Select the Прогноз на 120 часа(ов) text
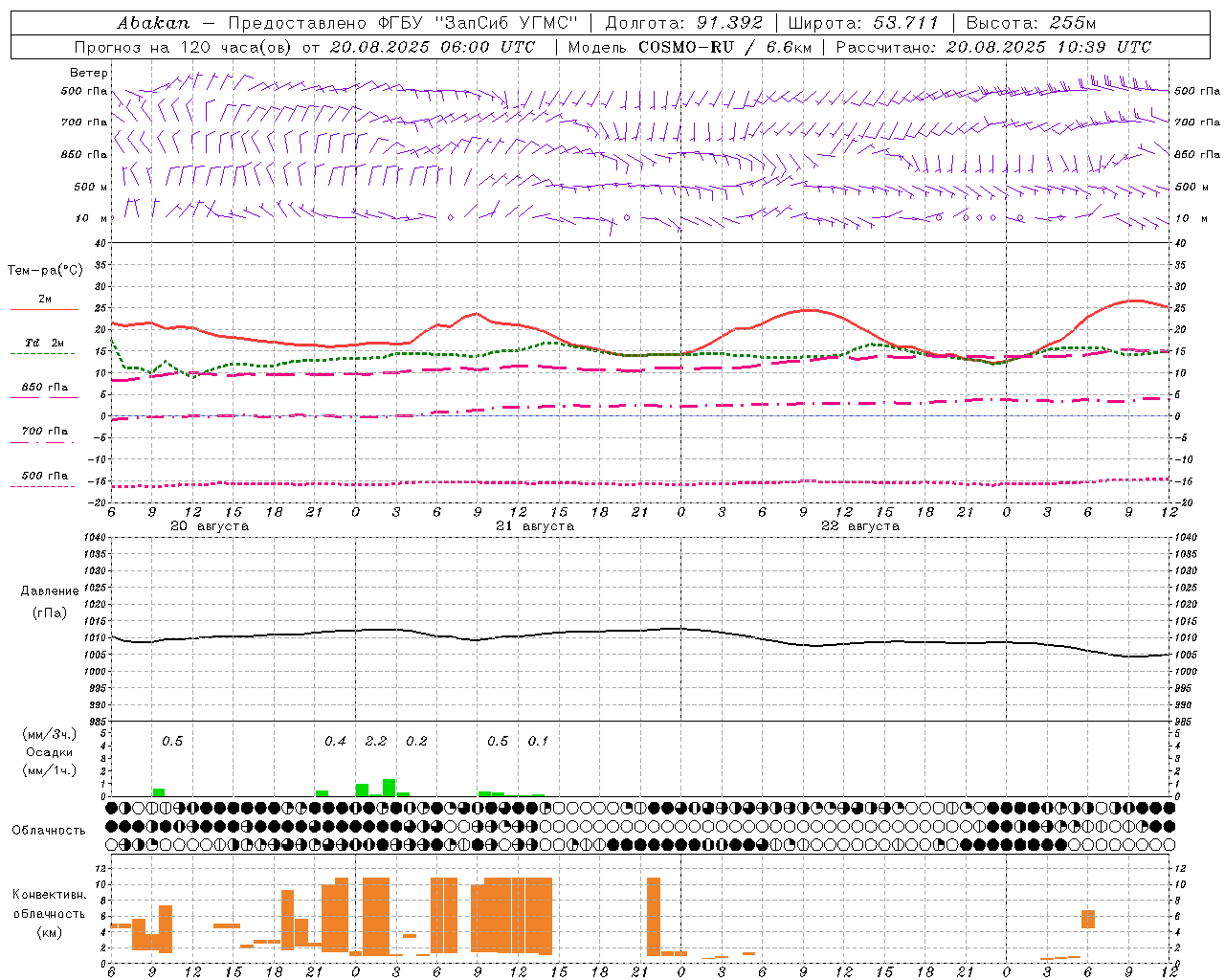Screen dimensions: 1225x980 coord(185,47)
